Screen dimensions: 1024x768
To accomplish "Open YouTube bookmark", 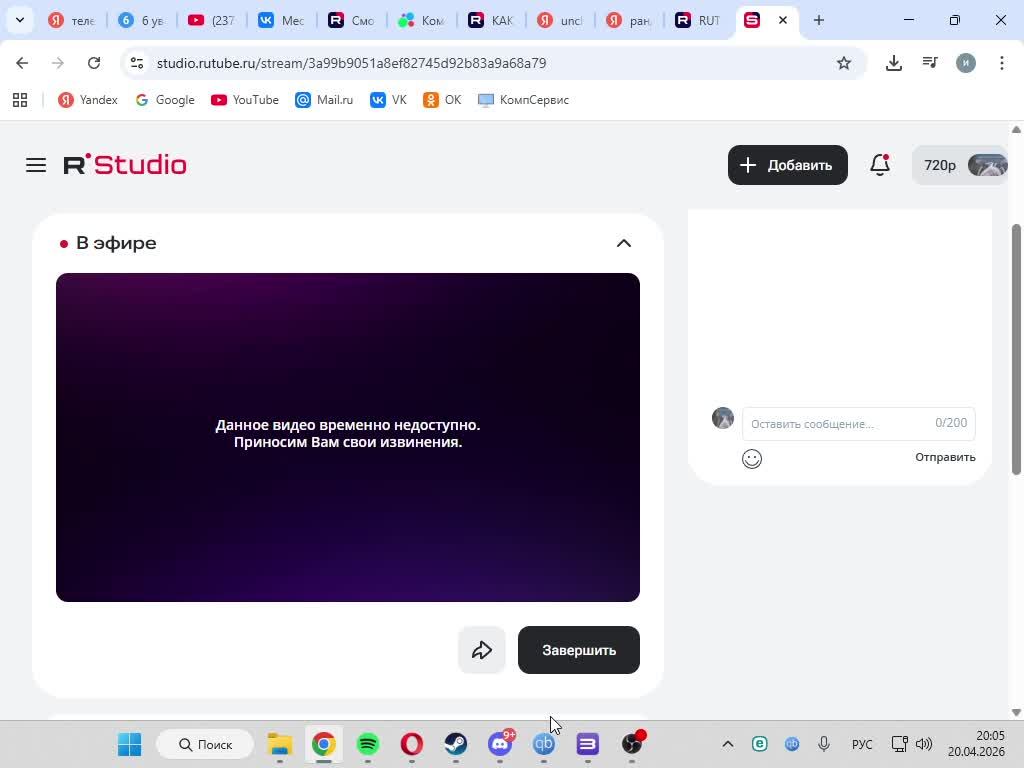I will point(245,100).
